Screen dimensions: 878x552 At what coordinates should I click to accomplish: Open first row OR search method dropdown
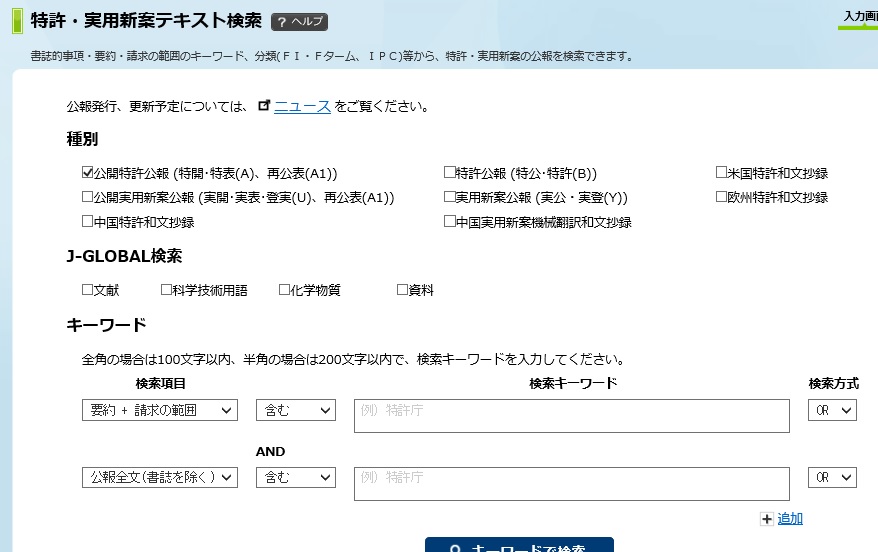point(832,410)
